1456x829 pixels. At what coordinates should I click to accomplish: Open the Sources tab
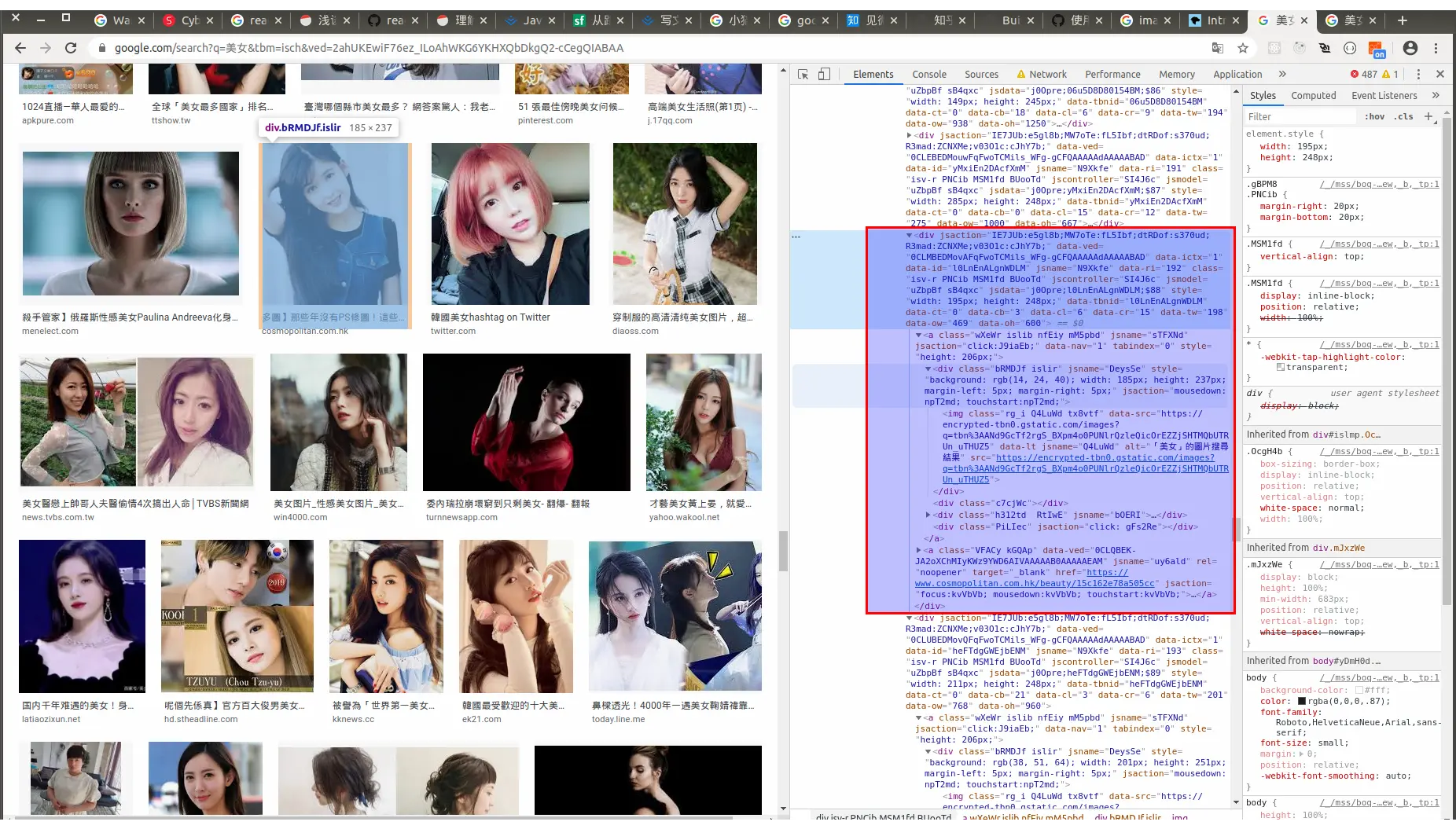coord(981,74)
